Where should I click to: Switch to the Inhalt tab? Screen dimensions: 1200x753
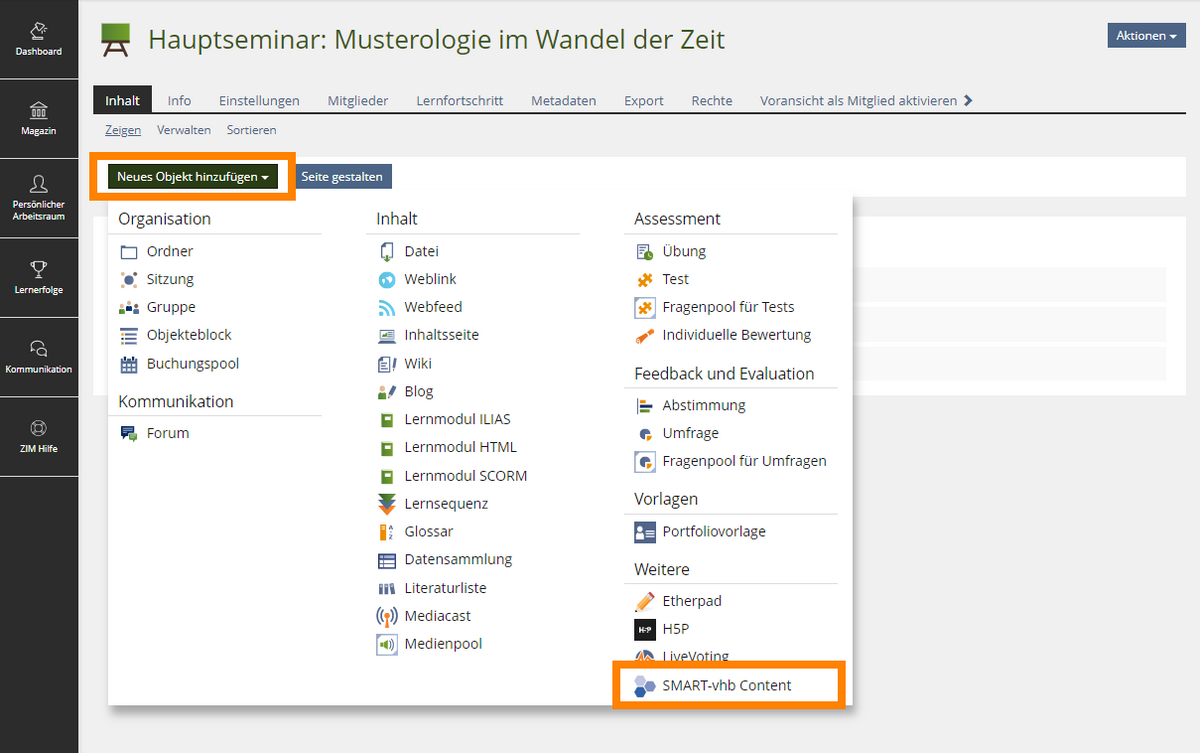point(123,100)
